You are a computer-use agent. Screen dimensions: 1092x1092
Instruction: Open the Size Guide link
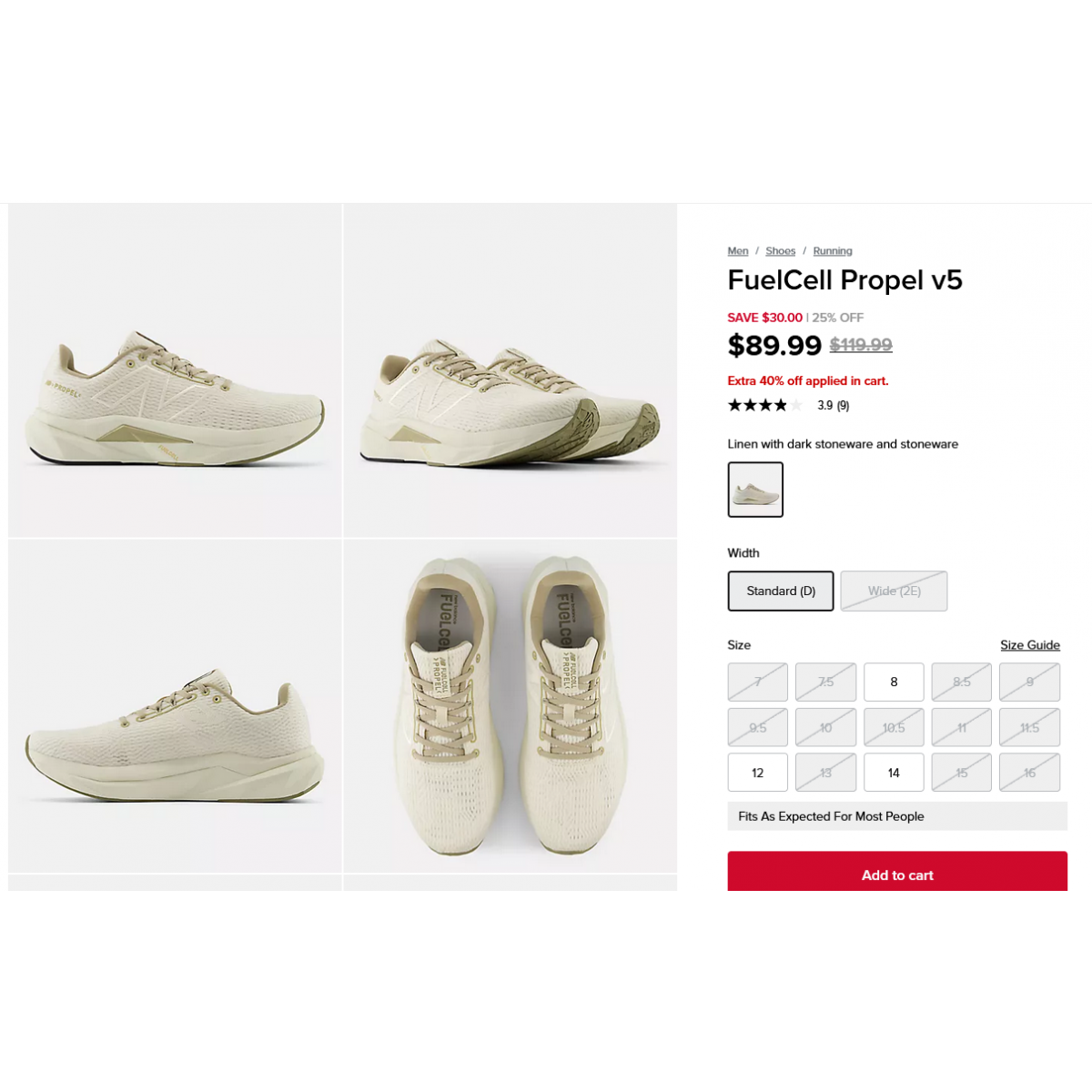point(1030,645)
